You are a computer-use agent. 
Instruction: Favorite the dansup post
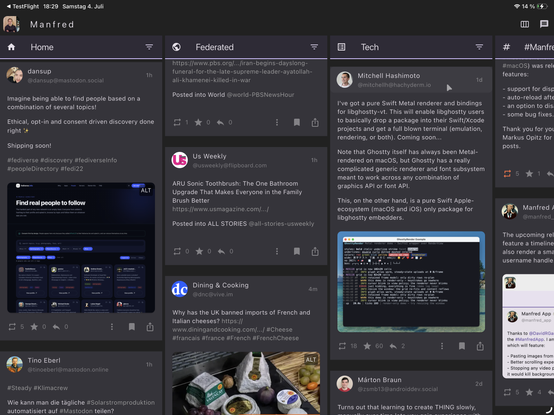click(34, 327)
